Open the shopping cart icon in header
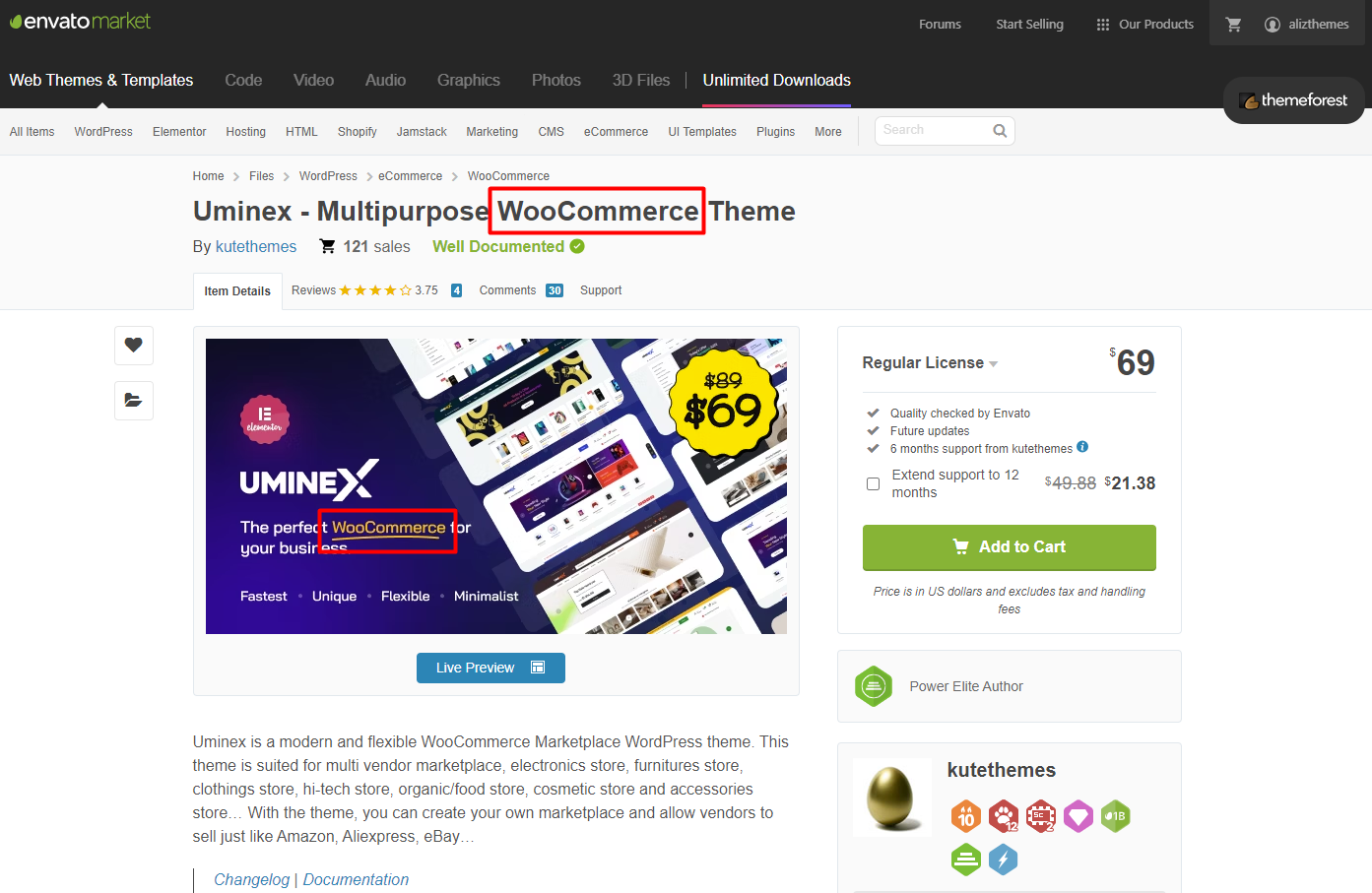 1233,25
